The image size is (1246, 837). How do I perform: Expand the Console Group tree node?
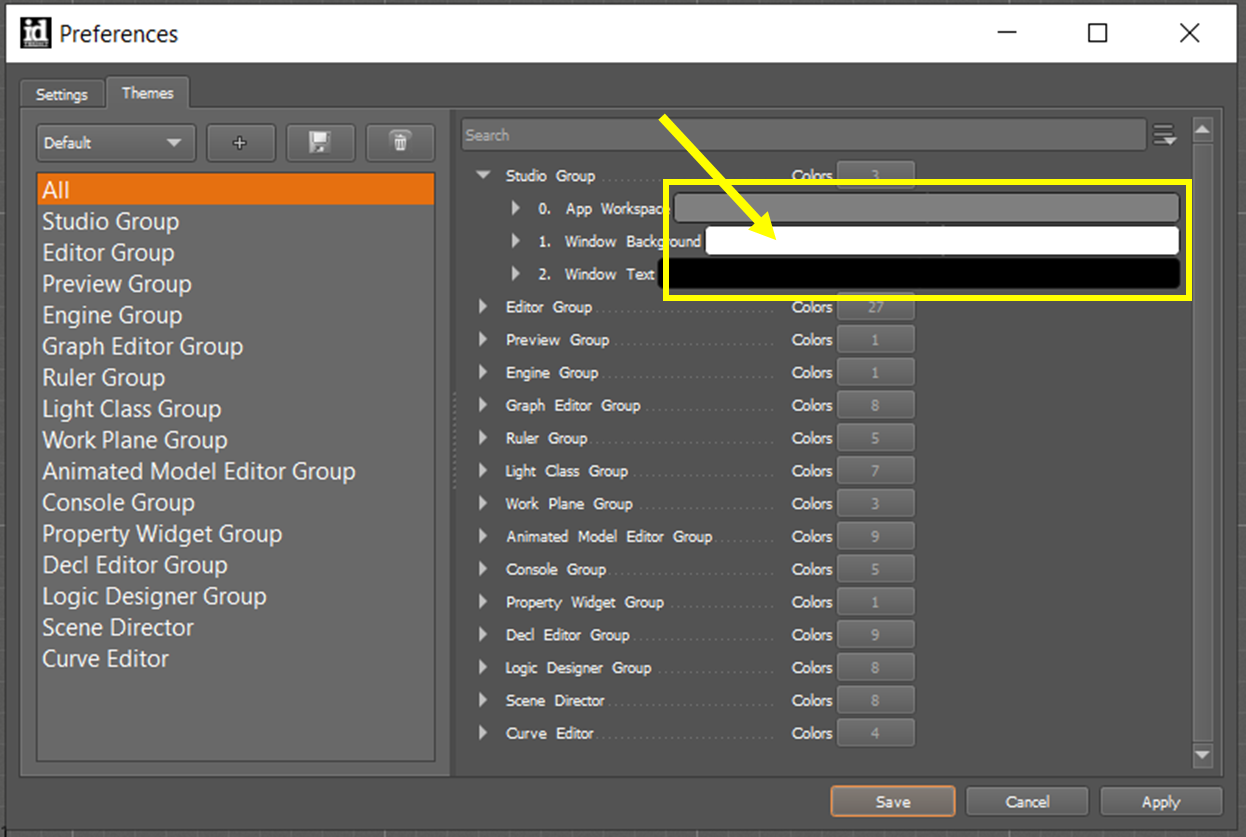[483, 569]
